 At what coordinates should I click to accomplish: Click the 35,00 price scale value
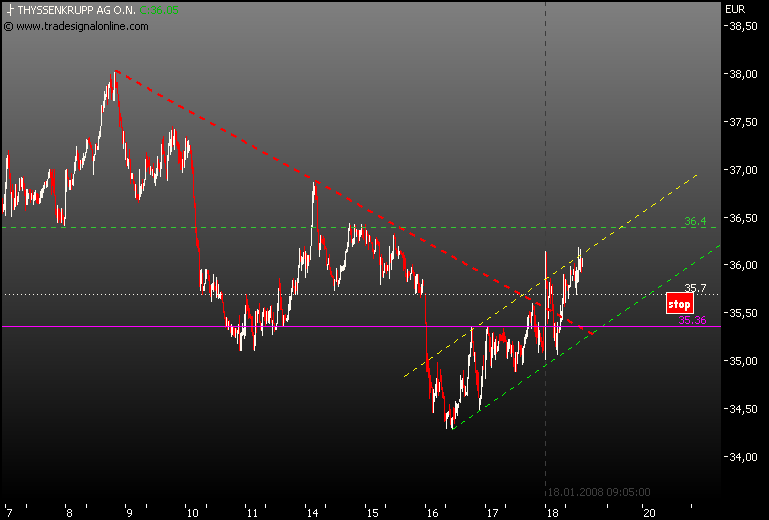click(741, 361)
